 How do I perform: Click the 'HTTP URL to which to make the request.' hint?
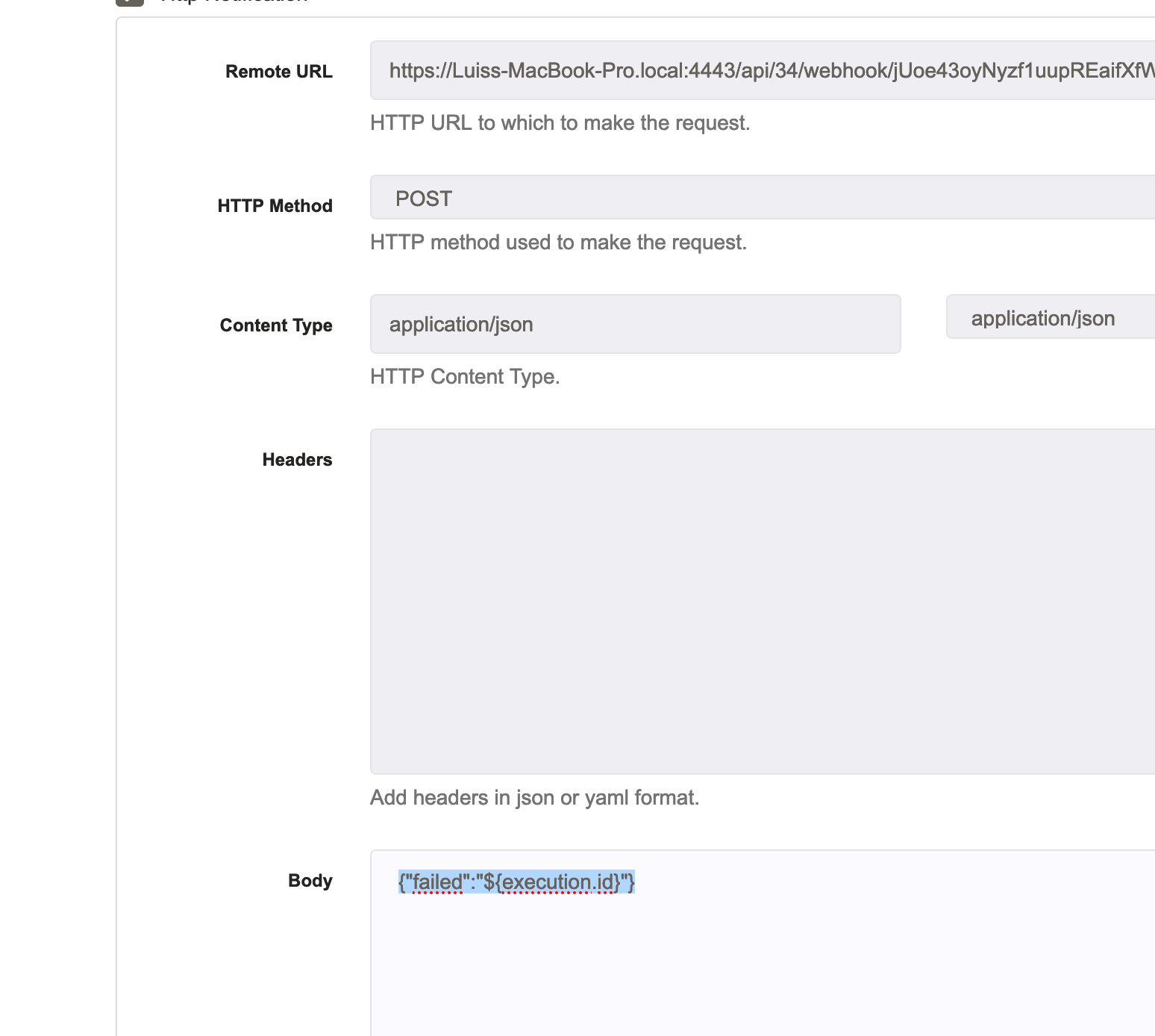pos(560,122)
